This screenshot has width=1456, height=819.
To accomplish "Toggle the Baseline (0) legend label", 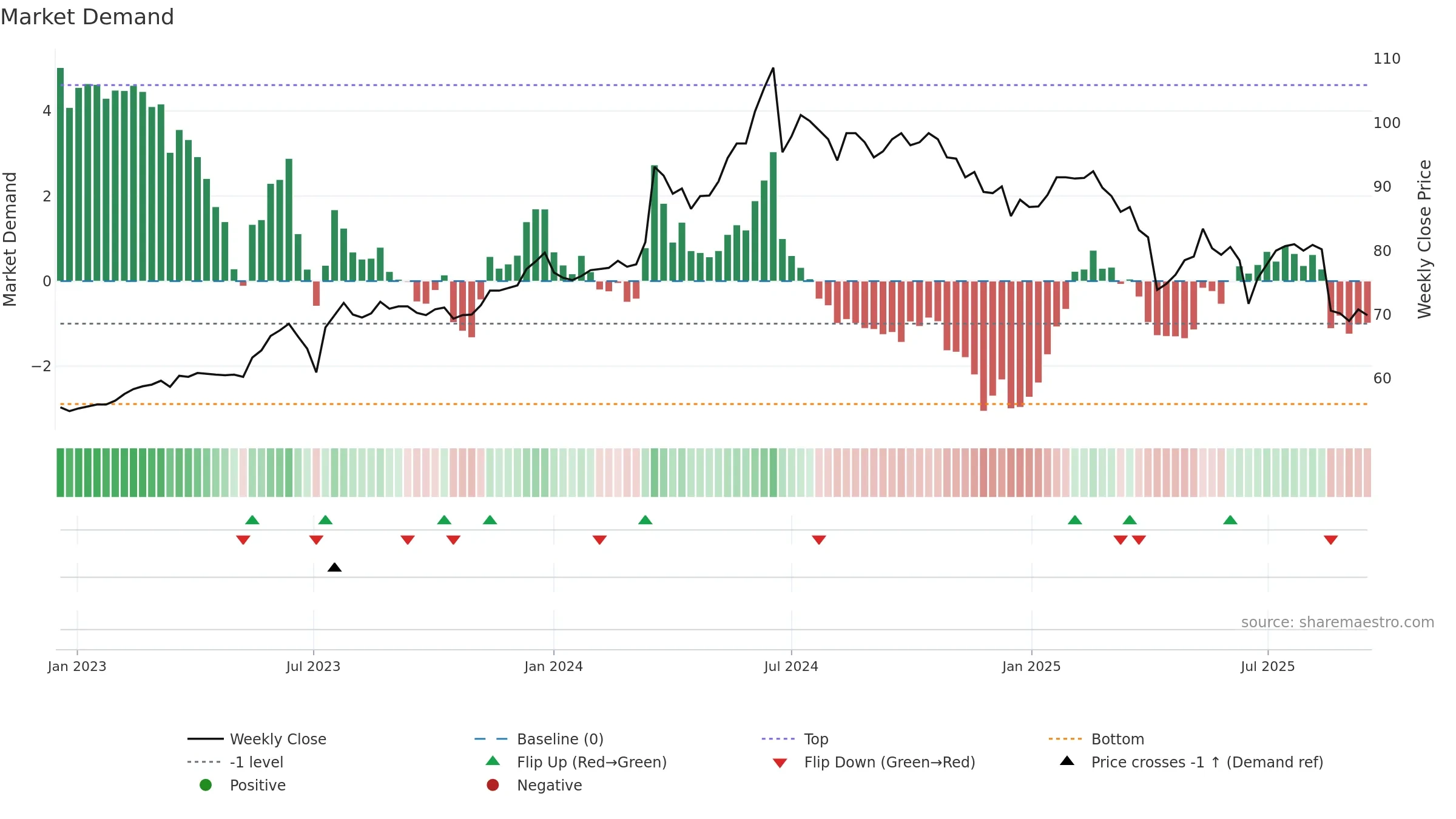I will [560, 739].
